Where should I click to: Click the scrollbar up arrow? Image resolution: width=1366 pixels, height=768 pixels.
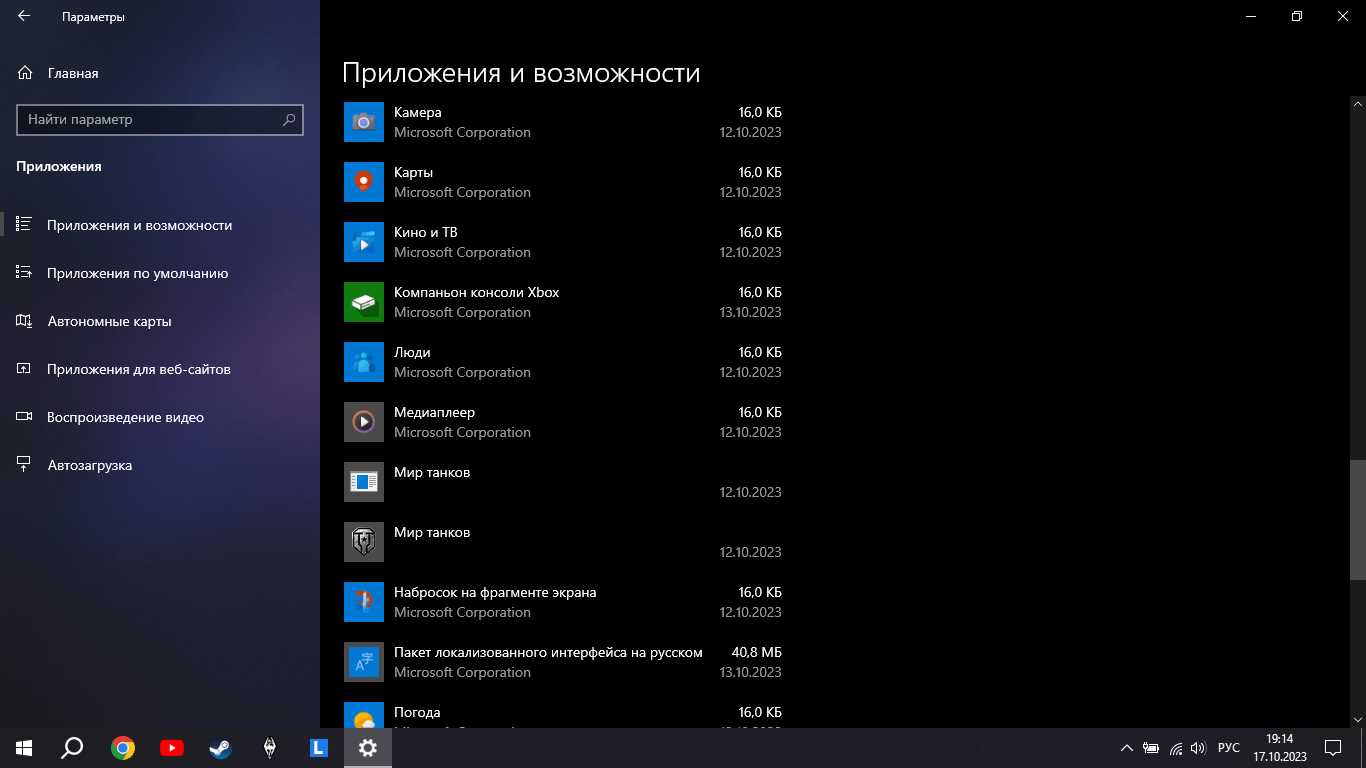1357,102
